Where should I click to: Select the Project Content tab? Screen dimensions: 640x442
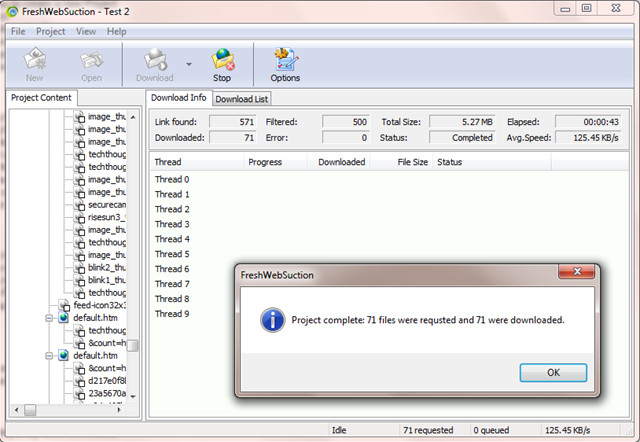(41, 98)
